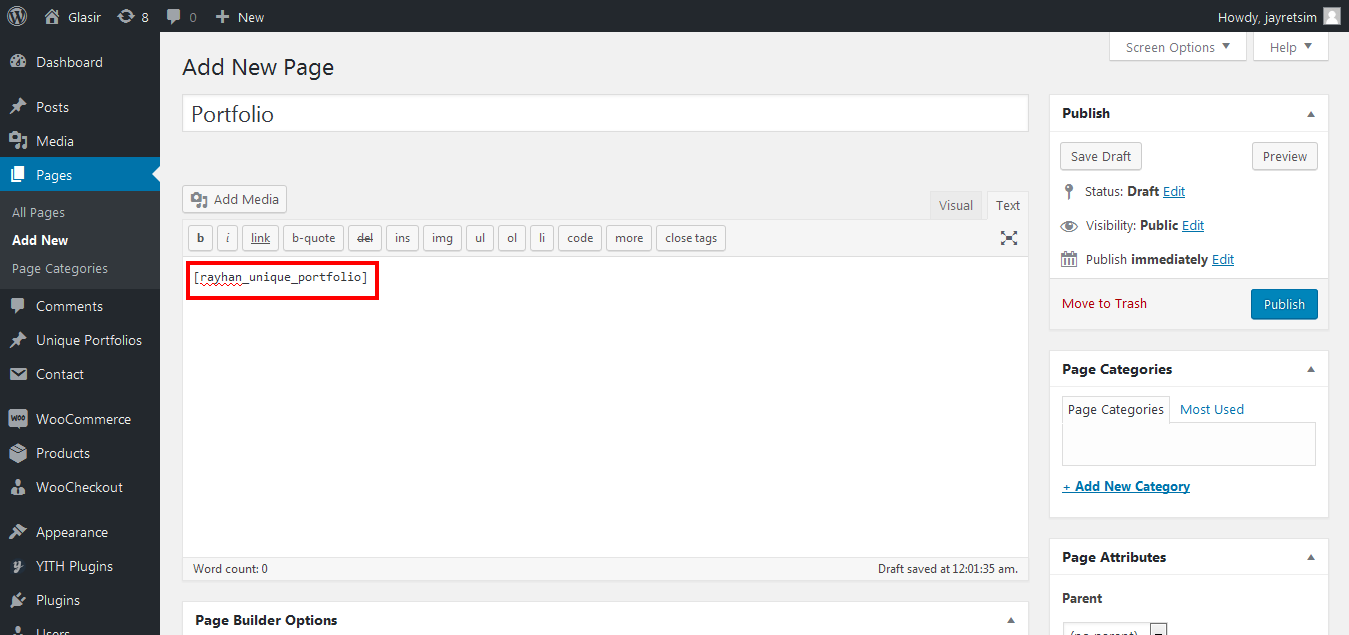Open the Posts menu

click(x=52, y=107)
